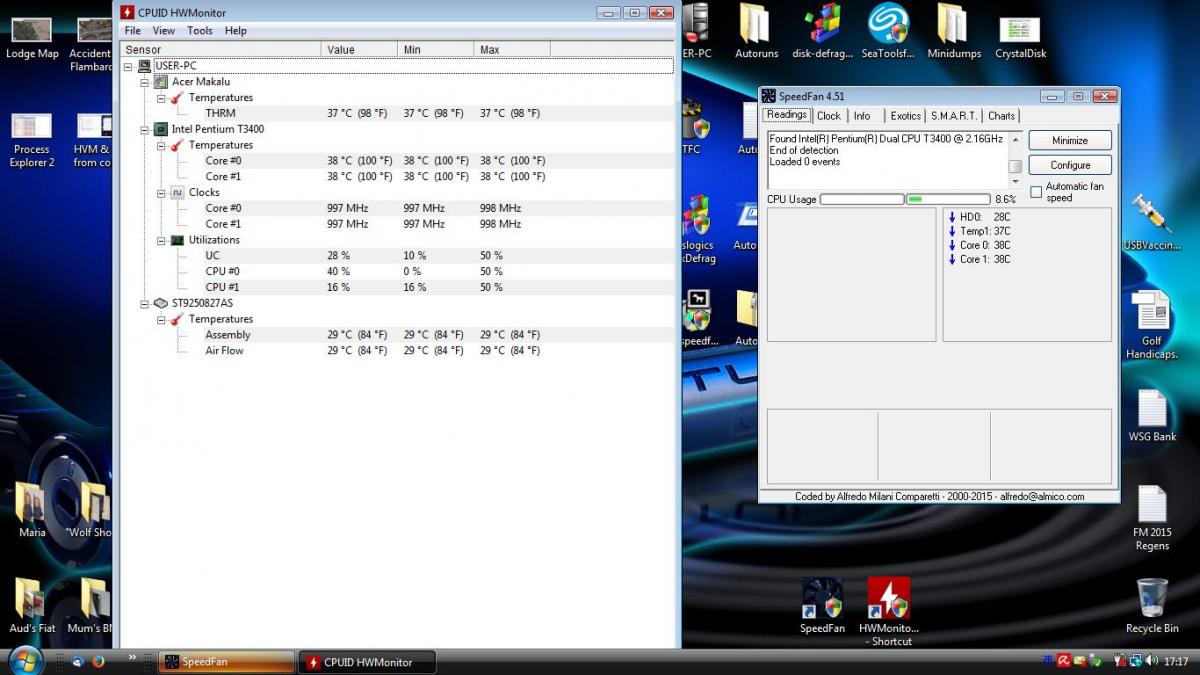This screenshot has height=675, width=1200.
Task: Click the Utilizations node icon in HWMonitor
Action: [177, 240]
